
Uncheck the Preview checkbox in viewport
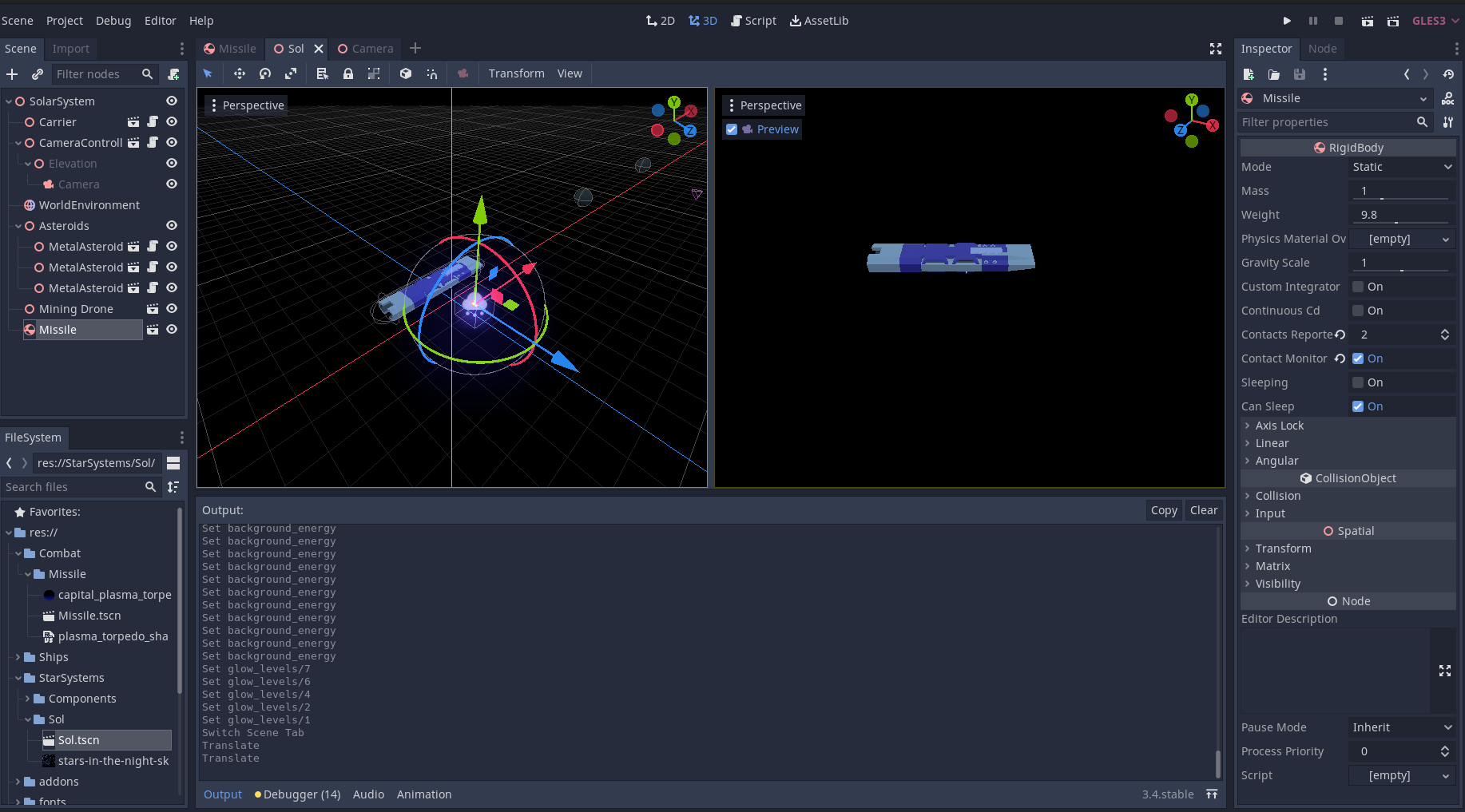(x=732, y=129)
